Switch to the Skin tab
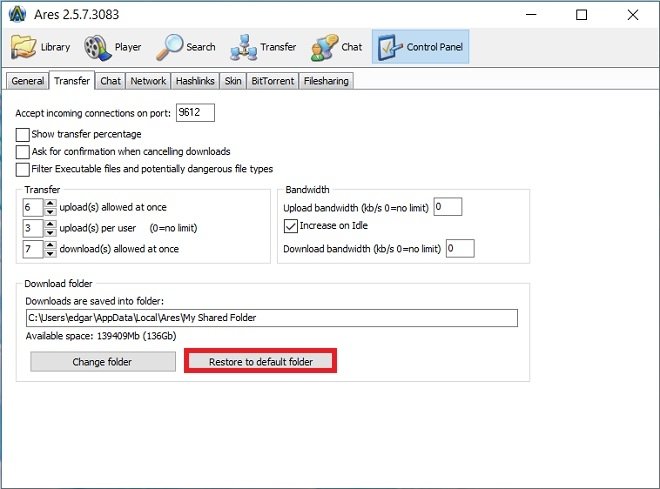 tap(233, 81)
